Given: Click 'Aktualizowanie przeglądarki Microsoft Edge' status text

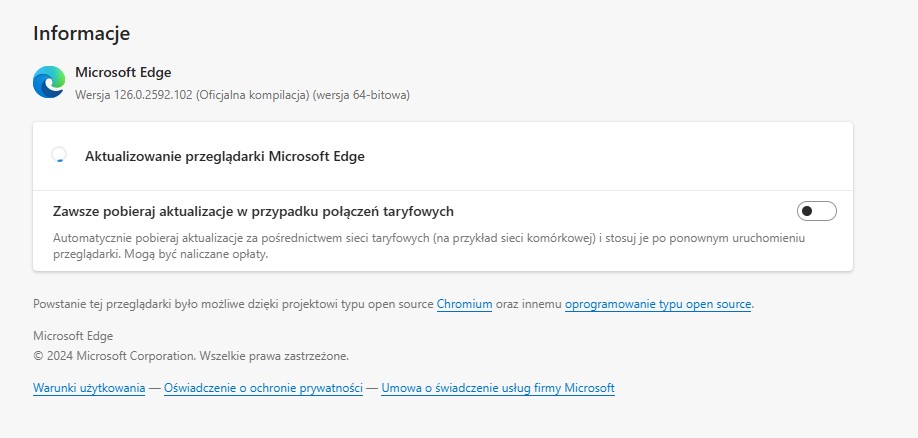Looking at the screenshot, I should [225, 156].
